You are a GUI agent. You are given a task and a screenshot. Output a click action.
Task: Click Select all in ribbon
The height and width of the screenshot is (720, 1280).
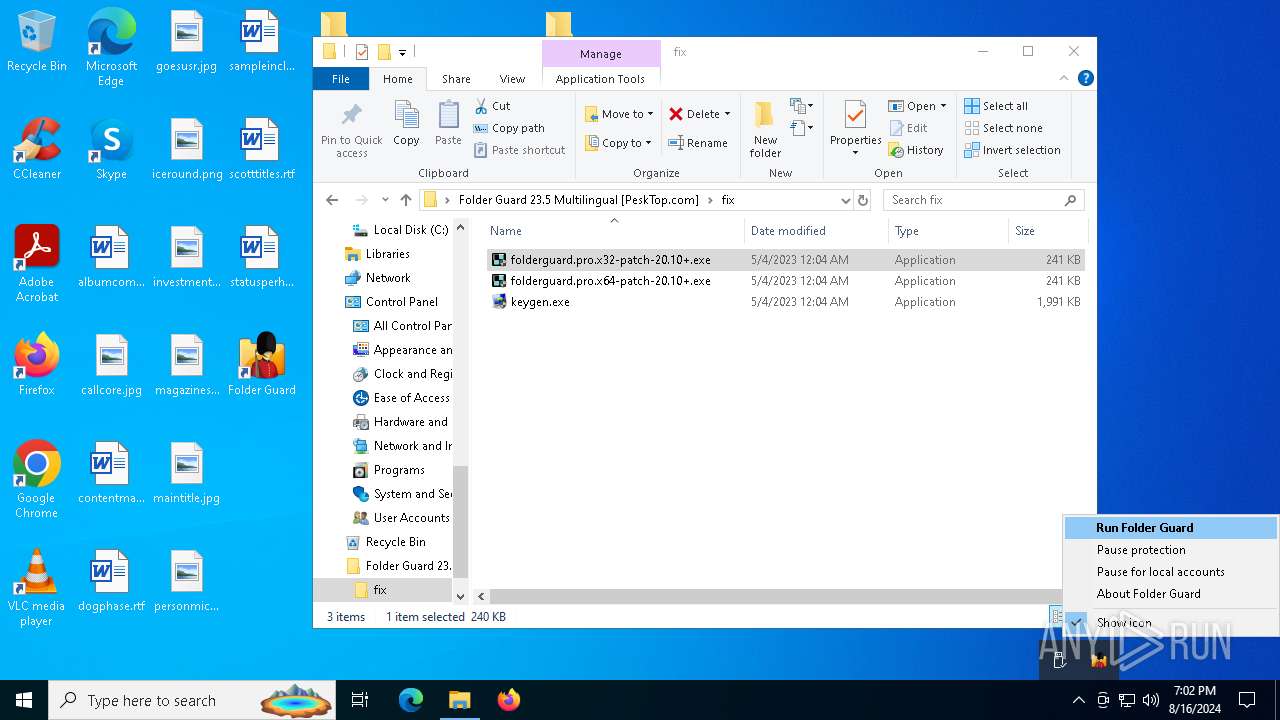(x=996, y=106)
